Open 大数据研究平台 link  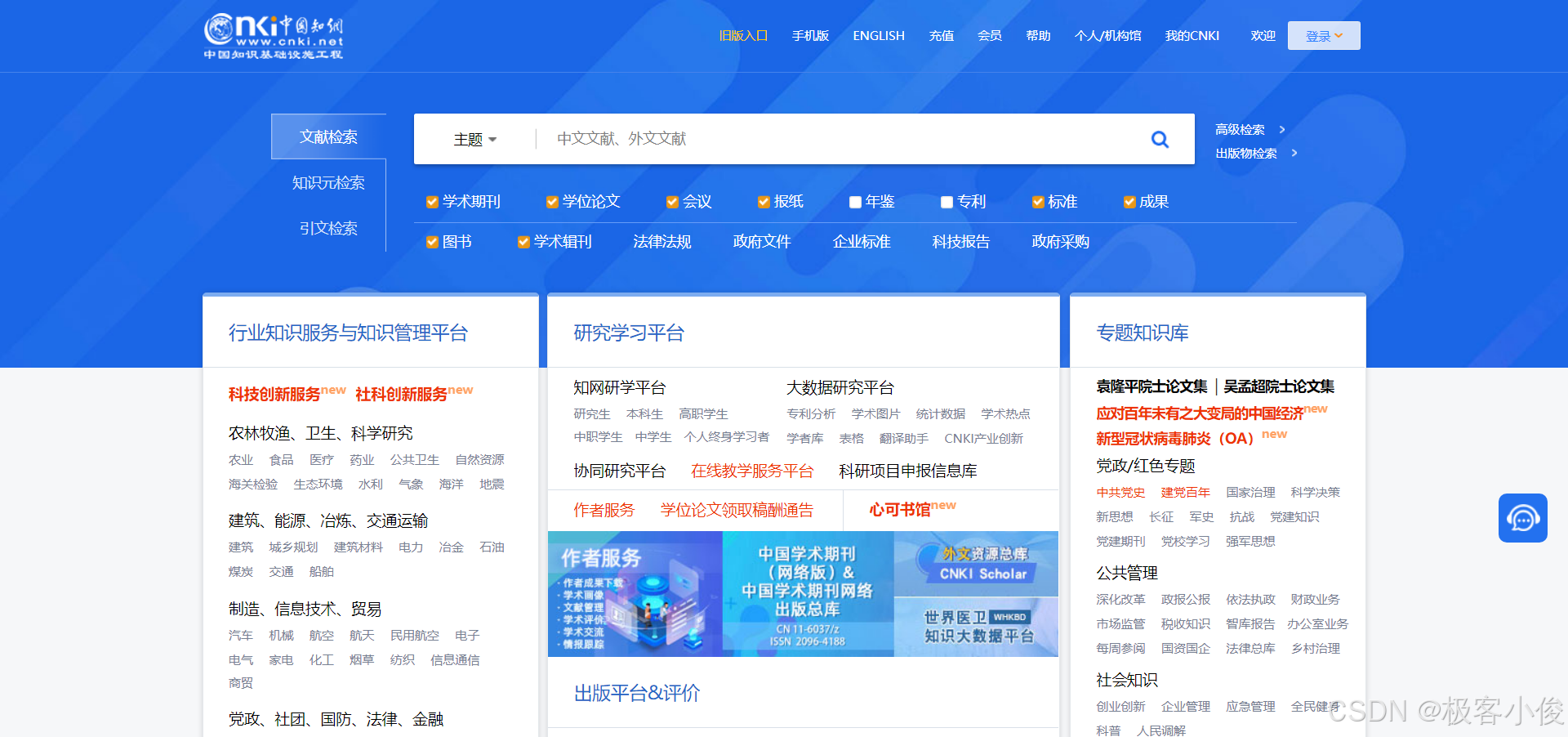tap(840, 387)
